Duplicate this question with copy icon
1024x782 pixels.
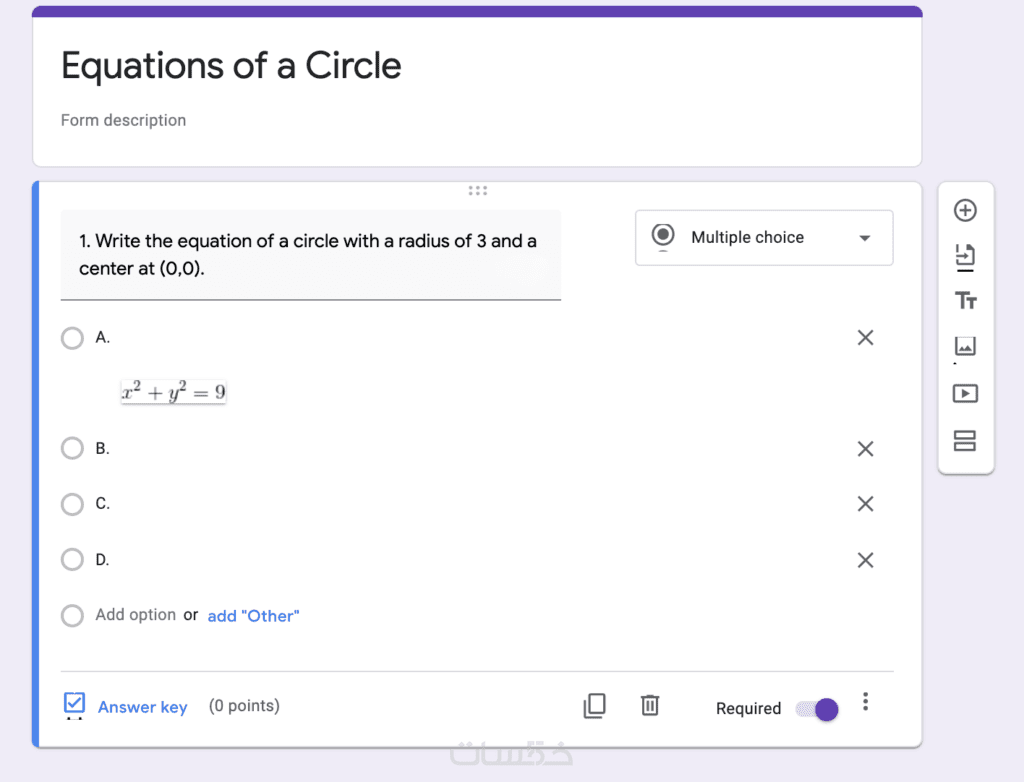click(x=594, y=706)
